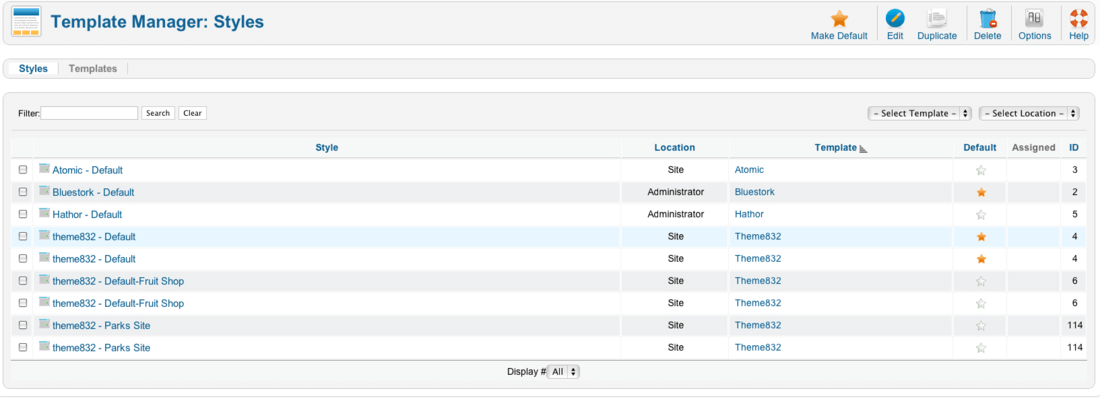1100x399 pixels.
Task: Tick the checkbox for Bluestork - Default
Action: click(x=22, y=192)
